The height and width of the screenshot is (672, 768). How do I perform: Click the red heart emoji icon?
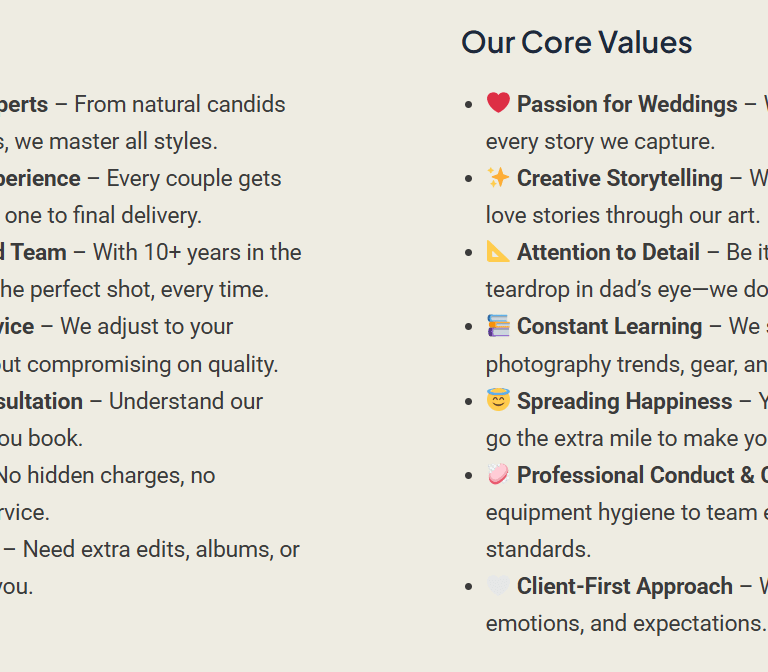pos(498,103)
